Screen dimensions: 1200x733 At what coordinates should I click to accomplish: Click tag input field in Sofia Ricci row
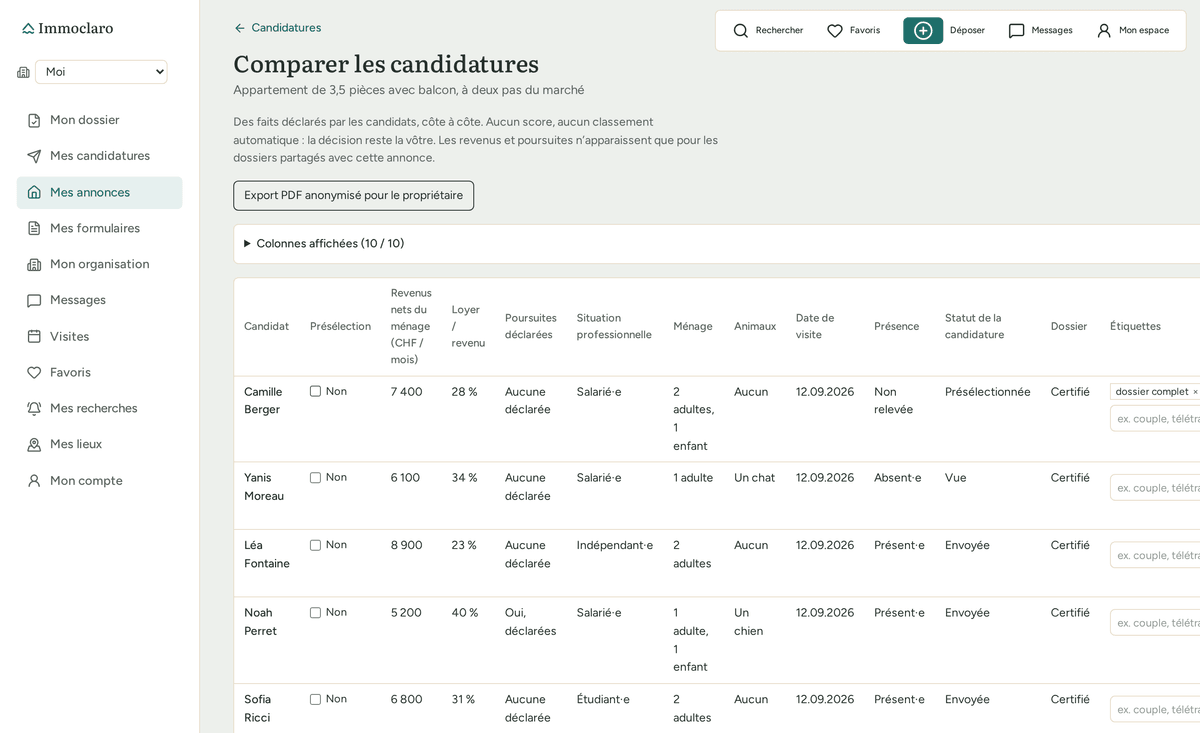coord(1155,710)
